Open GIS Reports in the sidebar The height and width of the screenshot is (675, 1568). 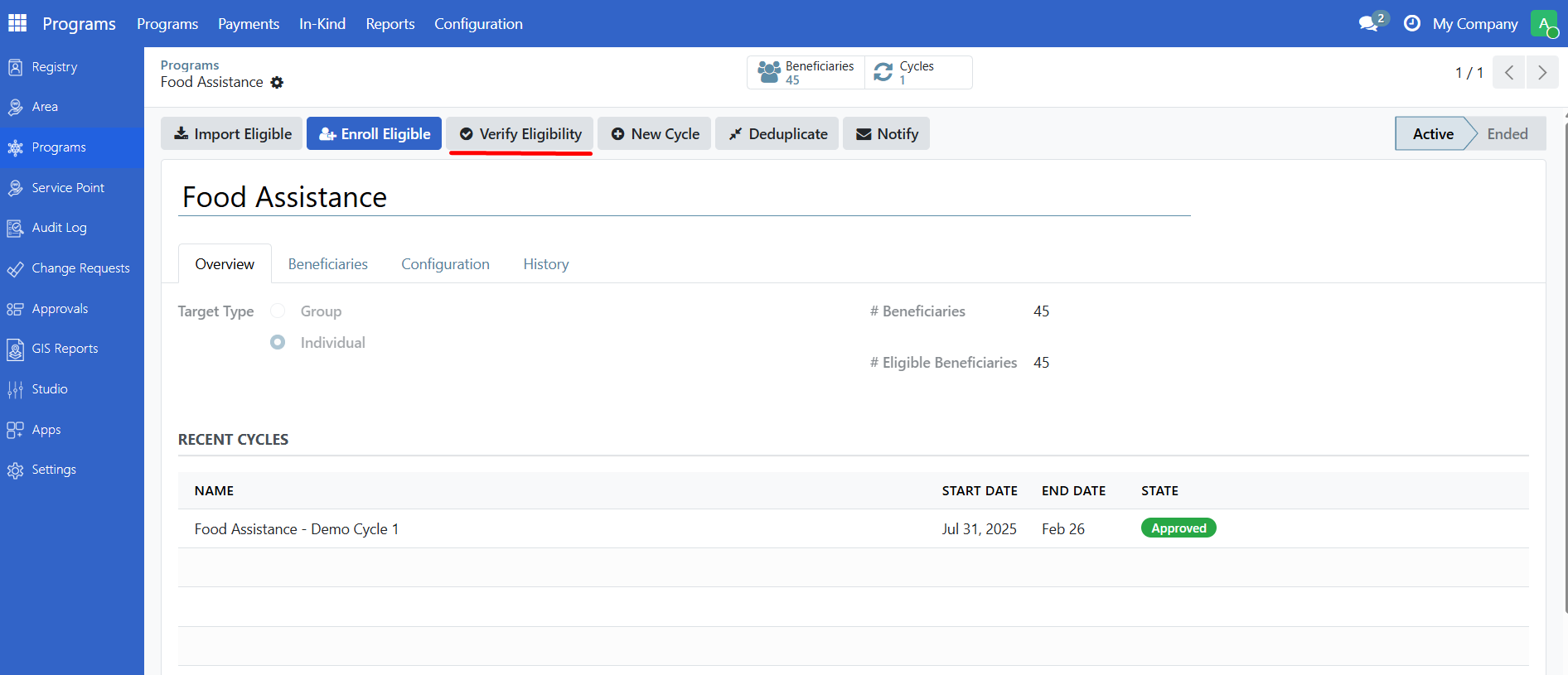65,349
